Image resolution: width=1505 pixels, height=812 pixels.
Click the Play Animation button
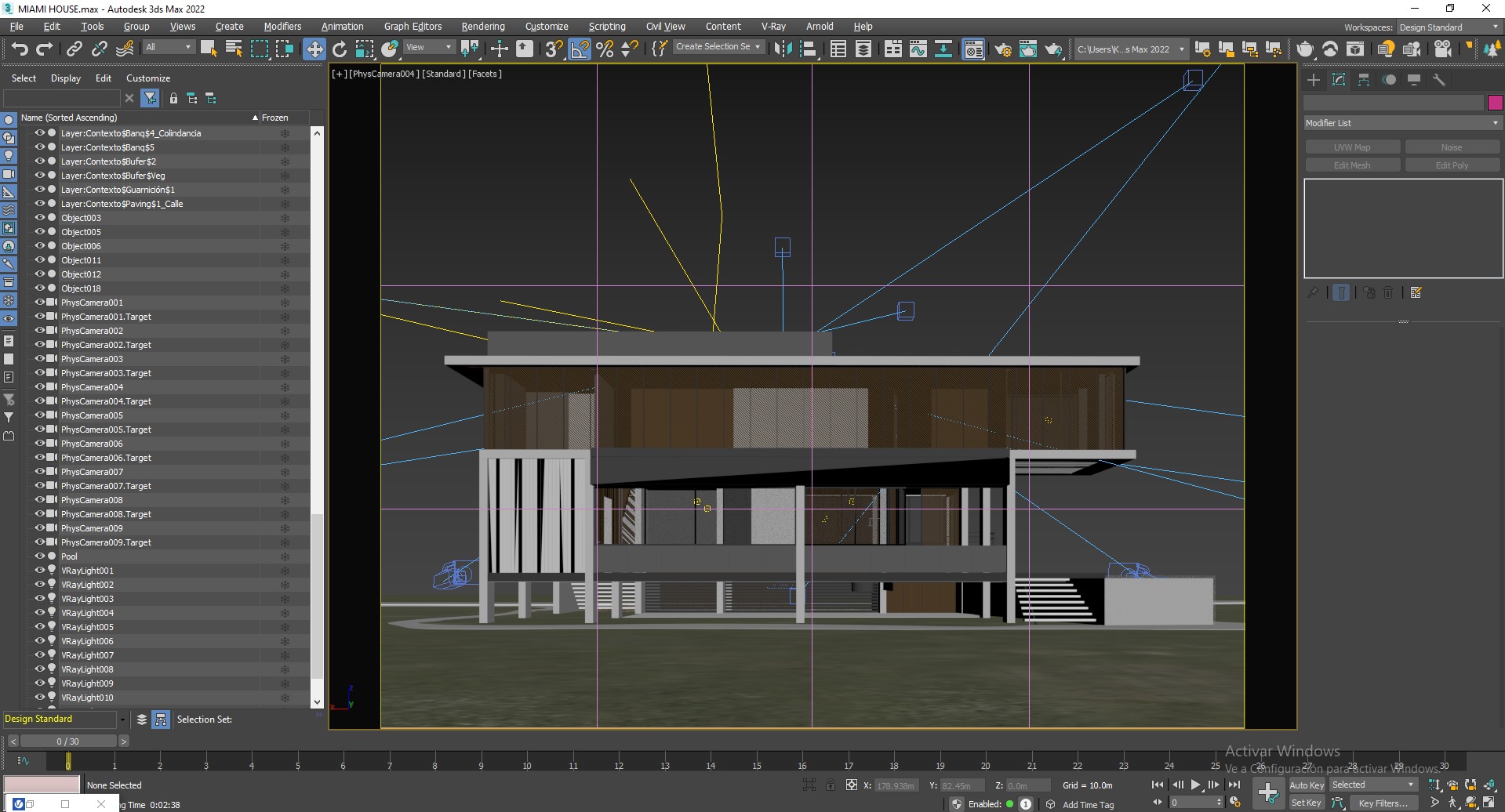point(1195,785)
